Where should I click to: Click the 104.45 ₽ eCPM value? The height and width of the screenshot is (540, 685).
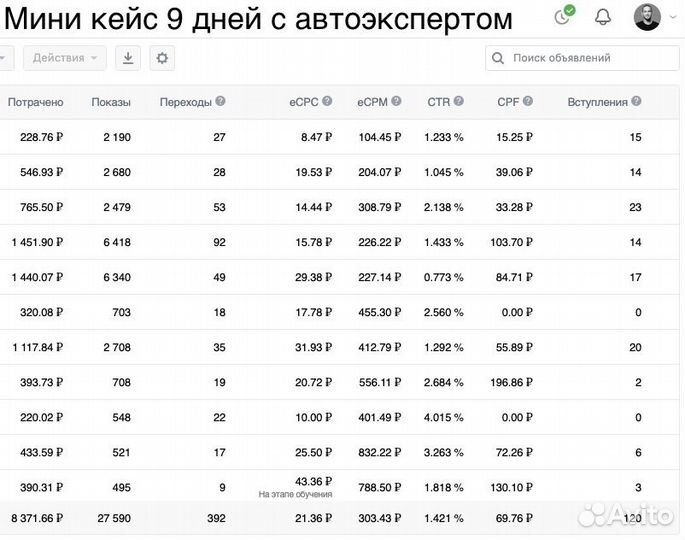[x=380, y=137]
